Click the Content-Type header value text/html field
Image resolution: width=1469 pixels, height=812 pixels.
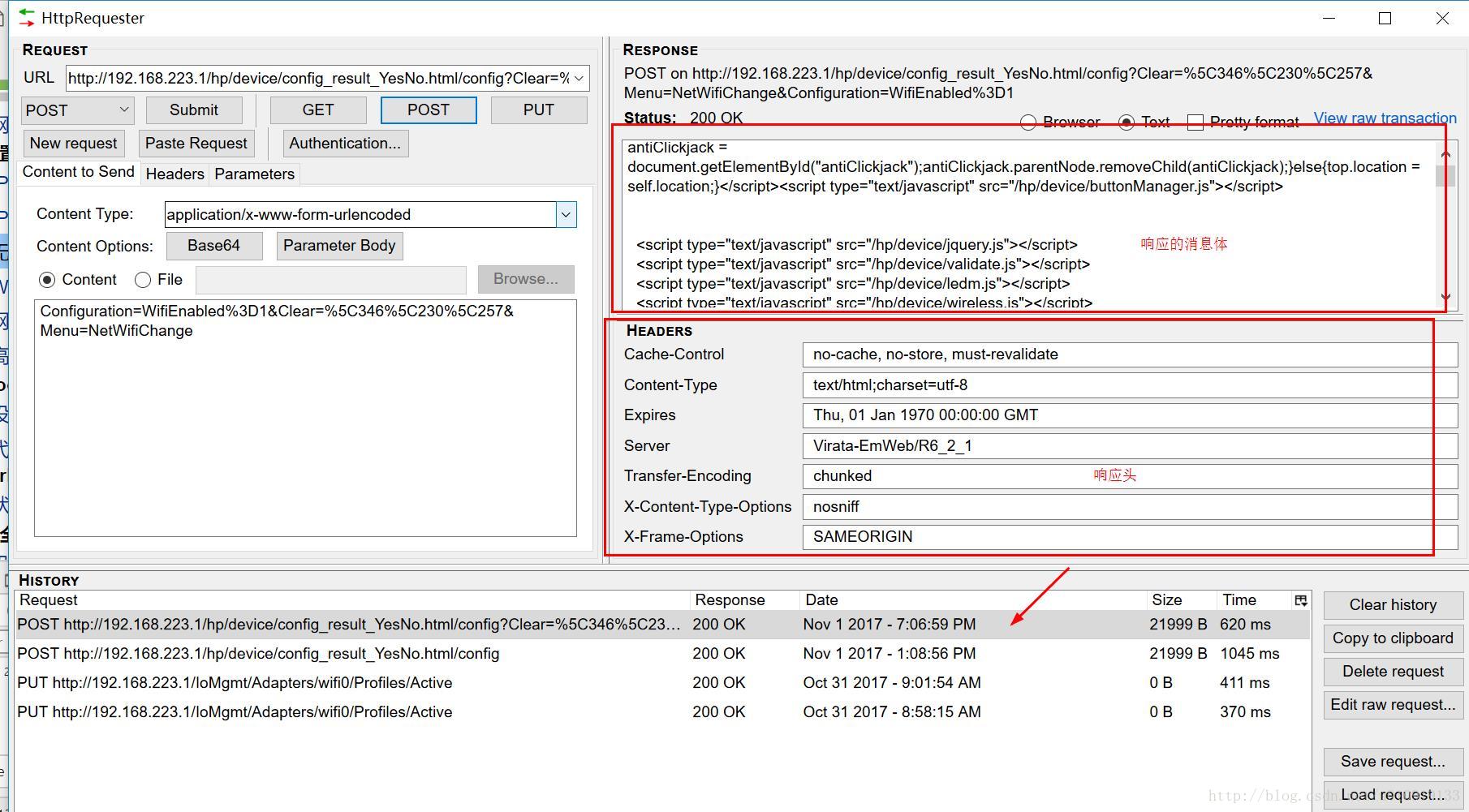click(1130, 385)
